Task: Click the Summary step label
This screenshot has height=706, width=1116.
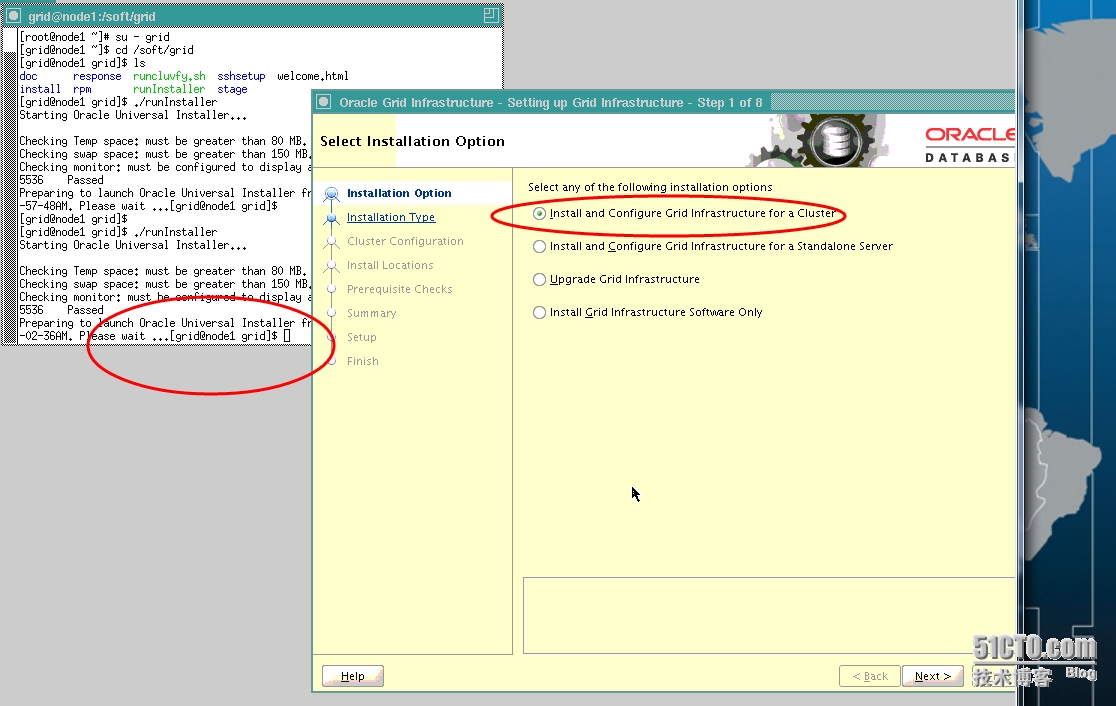Action: click(372, 313)
